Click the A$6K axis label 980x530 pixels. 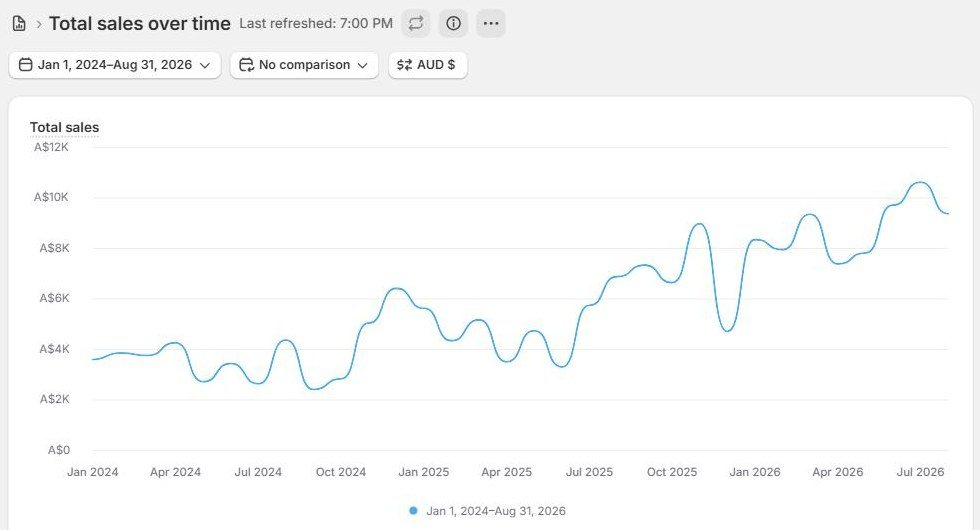point(54,298)
